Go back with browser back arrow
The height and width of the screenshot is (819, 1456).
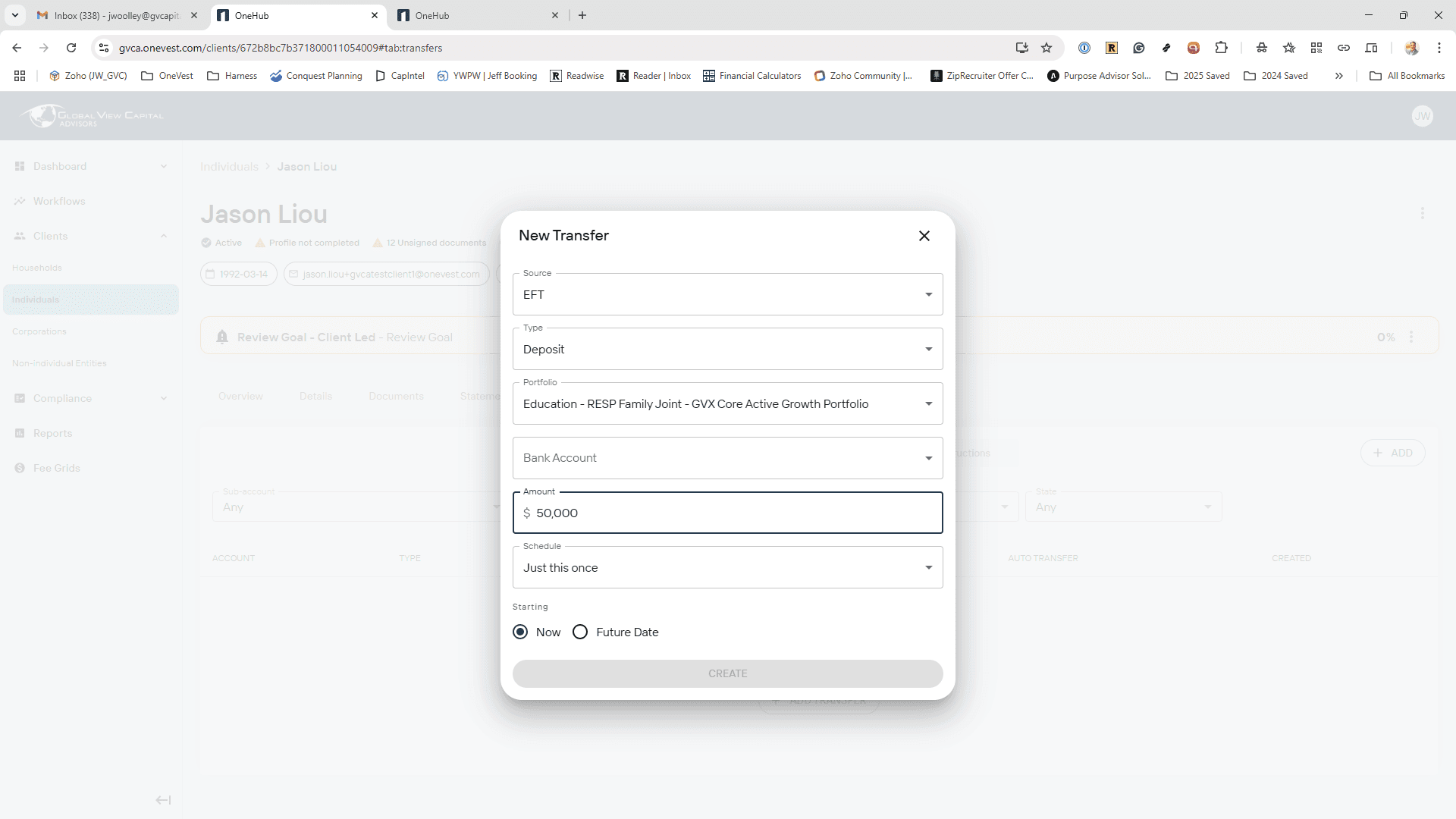[x=17, y=48]
